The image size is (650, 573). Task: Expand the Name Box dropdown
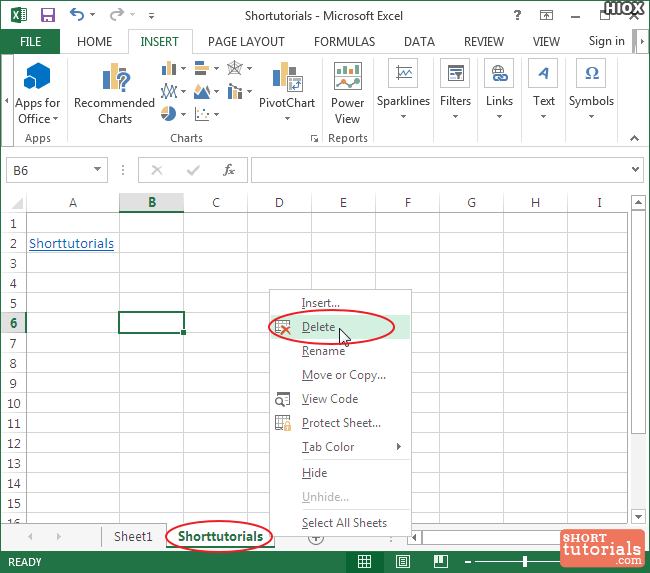pos(97,169)
